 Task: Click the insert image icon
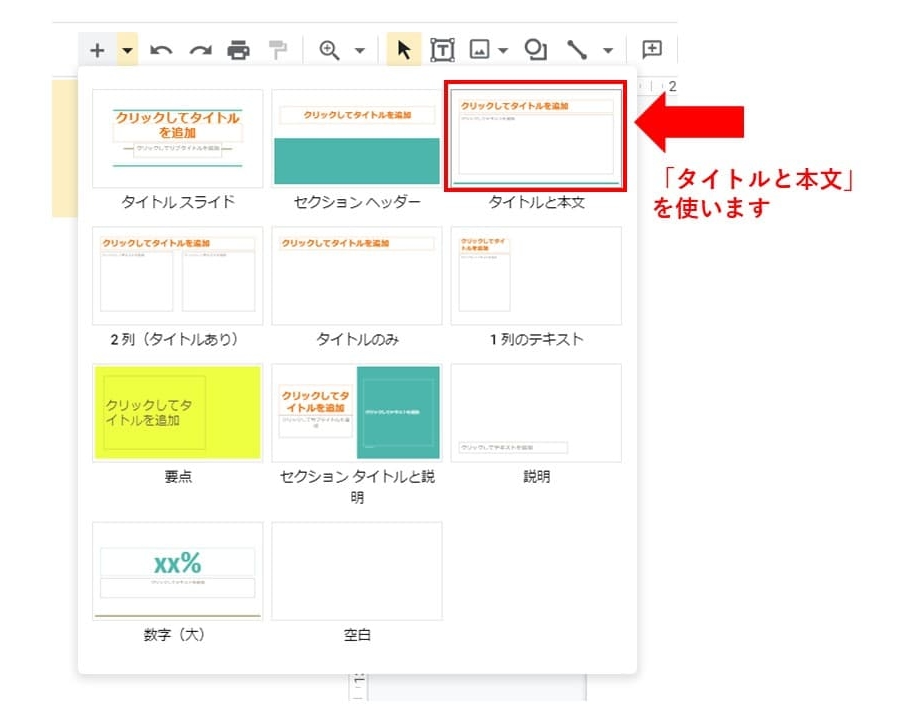(x=480, y=50)
